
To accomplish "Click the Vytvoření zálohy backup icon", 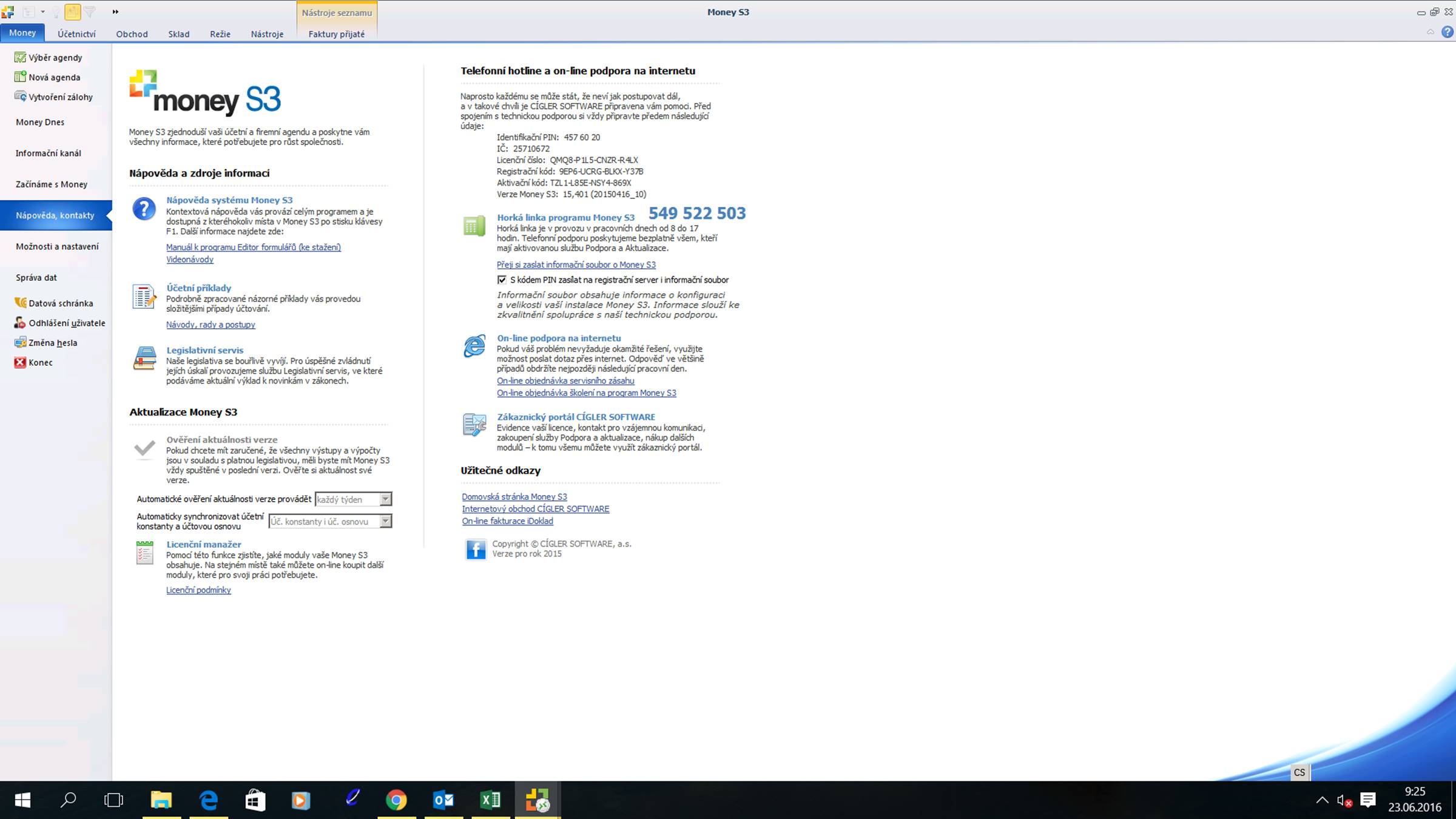I will point(20,96).
